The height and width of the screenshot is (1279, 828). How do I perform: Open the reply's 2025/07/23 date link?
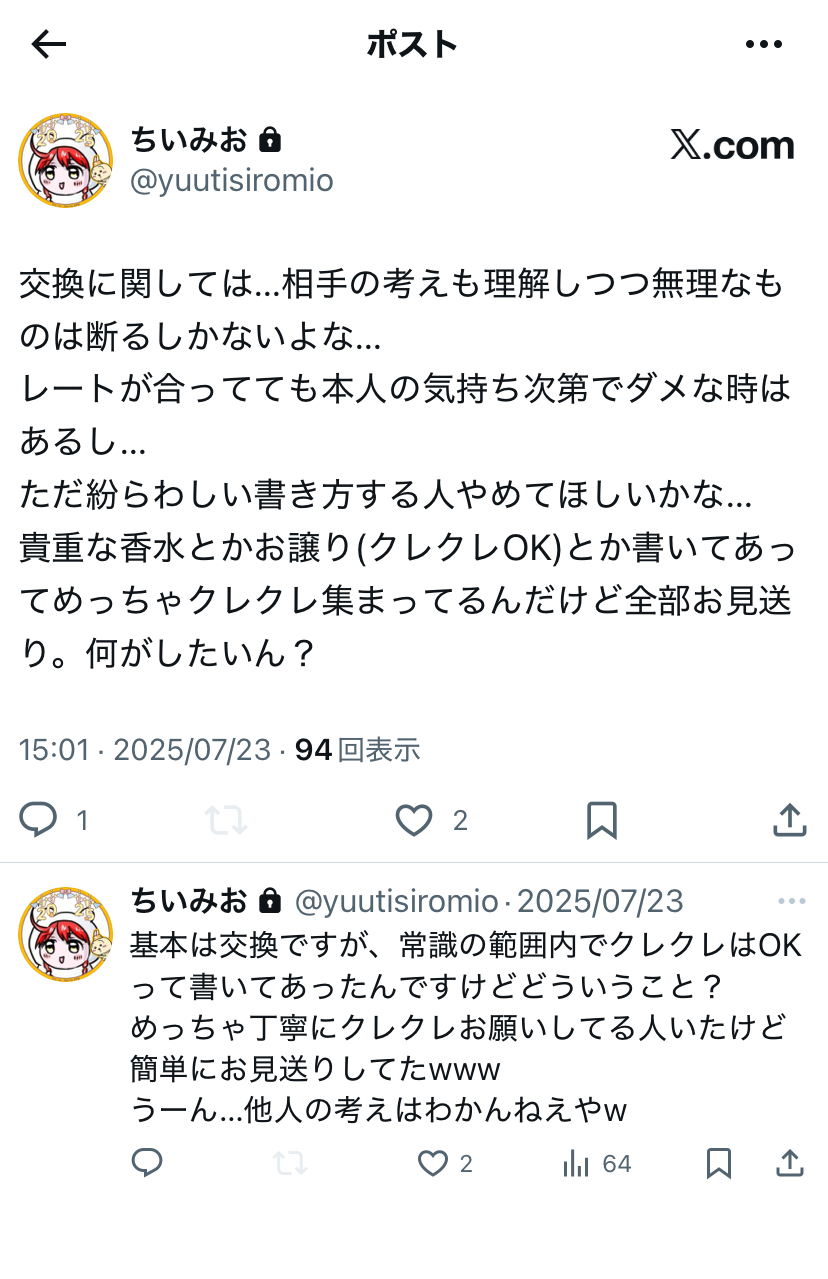(601, 901)
